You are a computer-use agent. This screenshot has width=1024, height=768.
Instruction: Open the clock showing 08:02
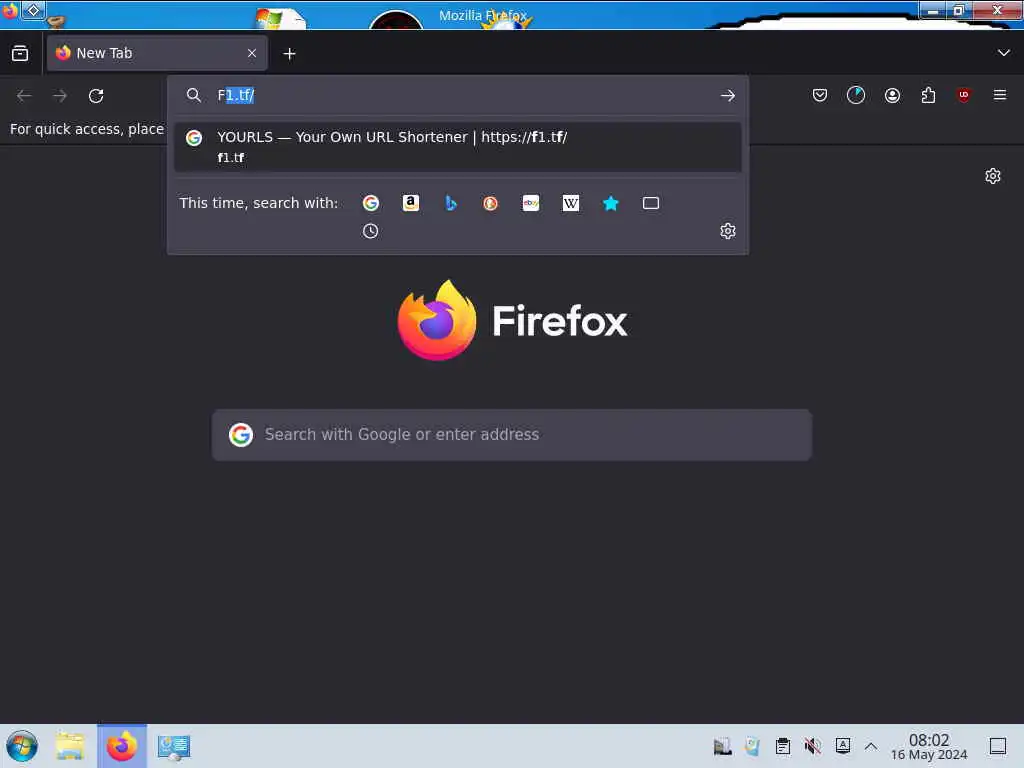point(929,746)
